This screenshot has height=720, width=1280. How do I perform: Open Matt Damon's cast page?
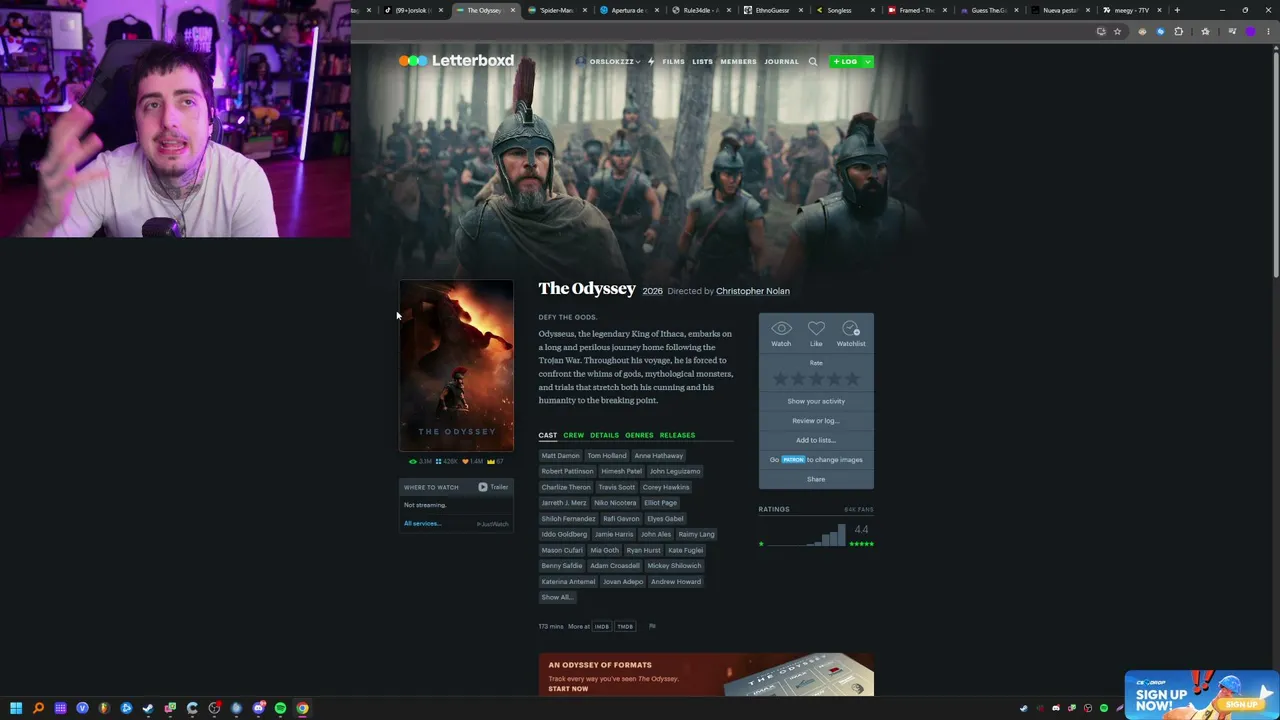(560, 456)
